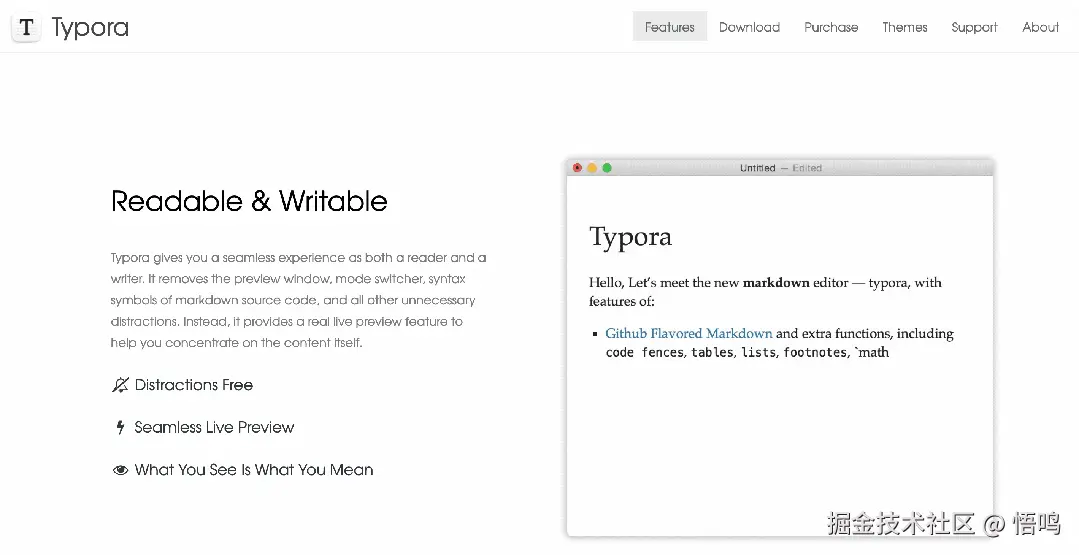This screenshot has width=1079, height=555.
Task: Browse the Themes page
Action: click(x=904, y=27)
